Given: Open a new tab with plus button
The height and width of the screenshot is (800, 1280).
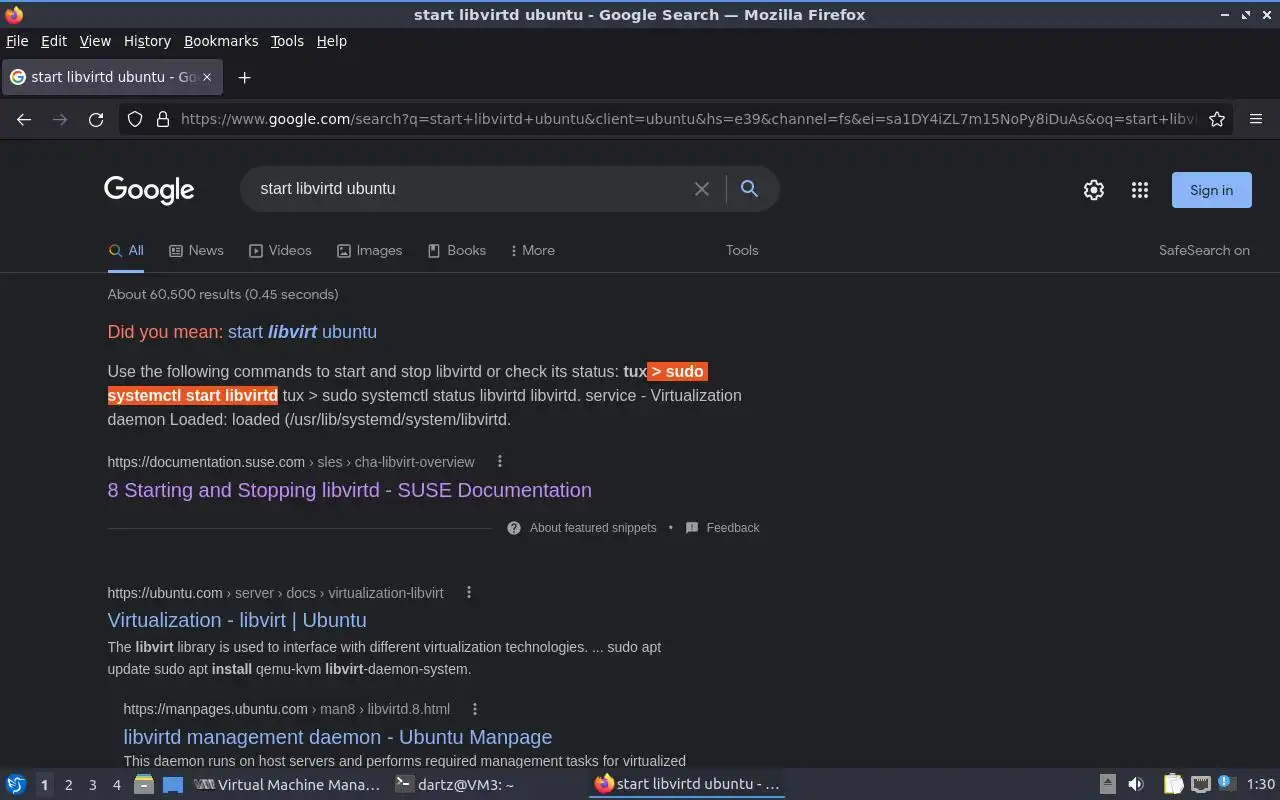Looking at the screenshot, I should 244,77.
